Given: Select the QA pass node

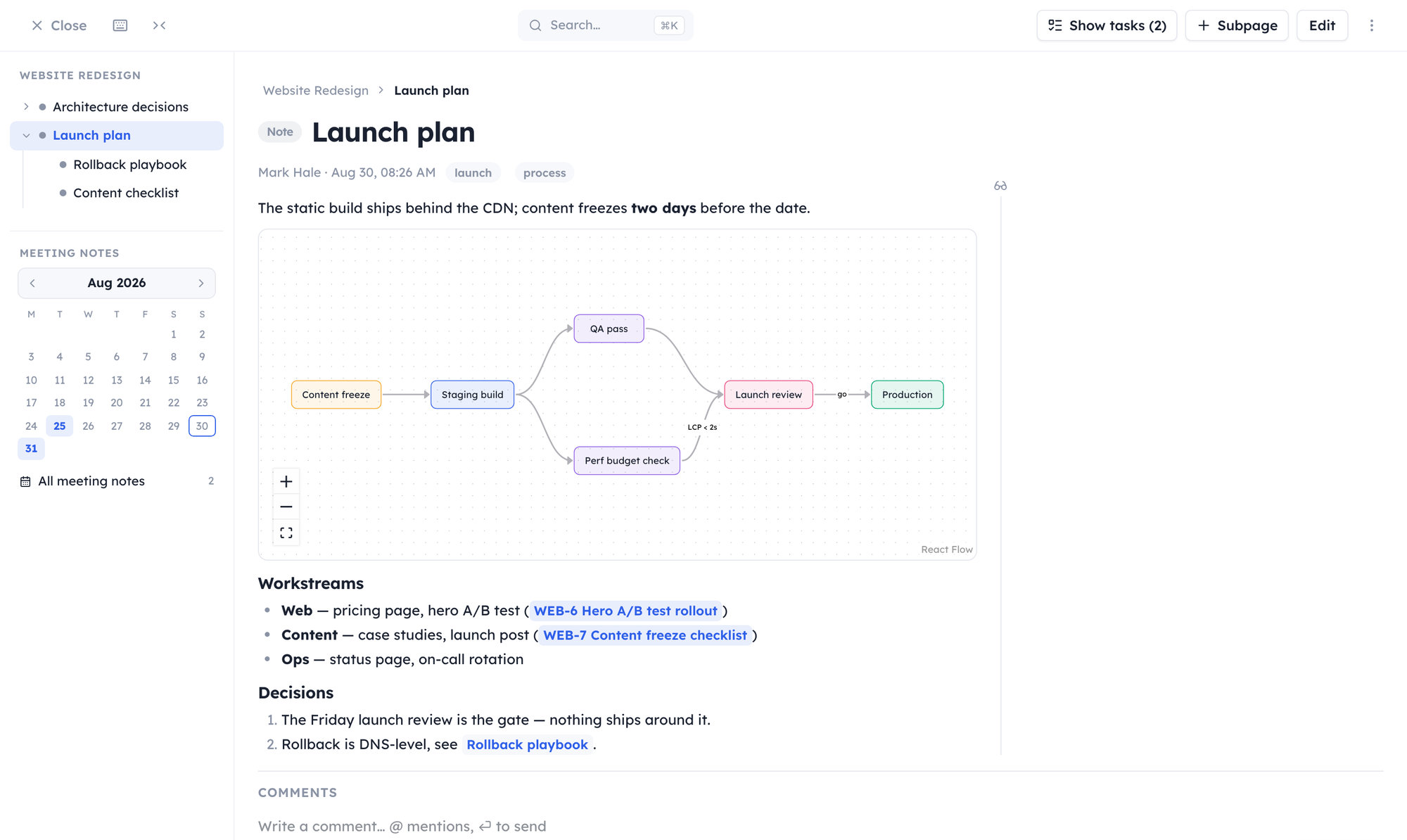Looking at the screenshot, I should [609, 329].
